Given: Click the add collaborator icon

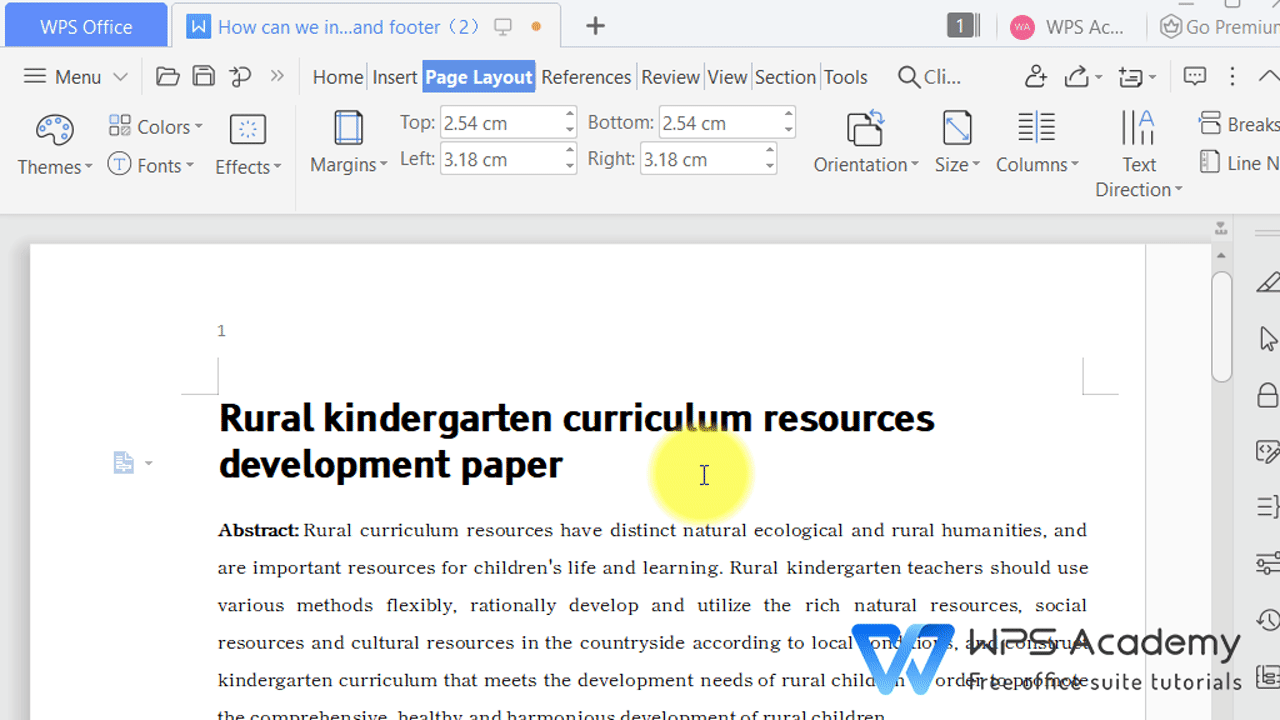Looking at the screenshot, I should tap(1035, 76).
